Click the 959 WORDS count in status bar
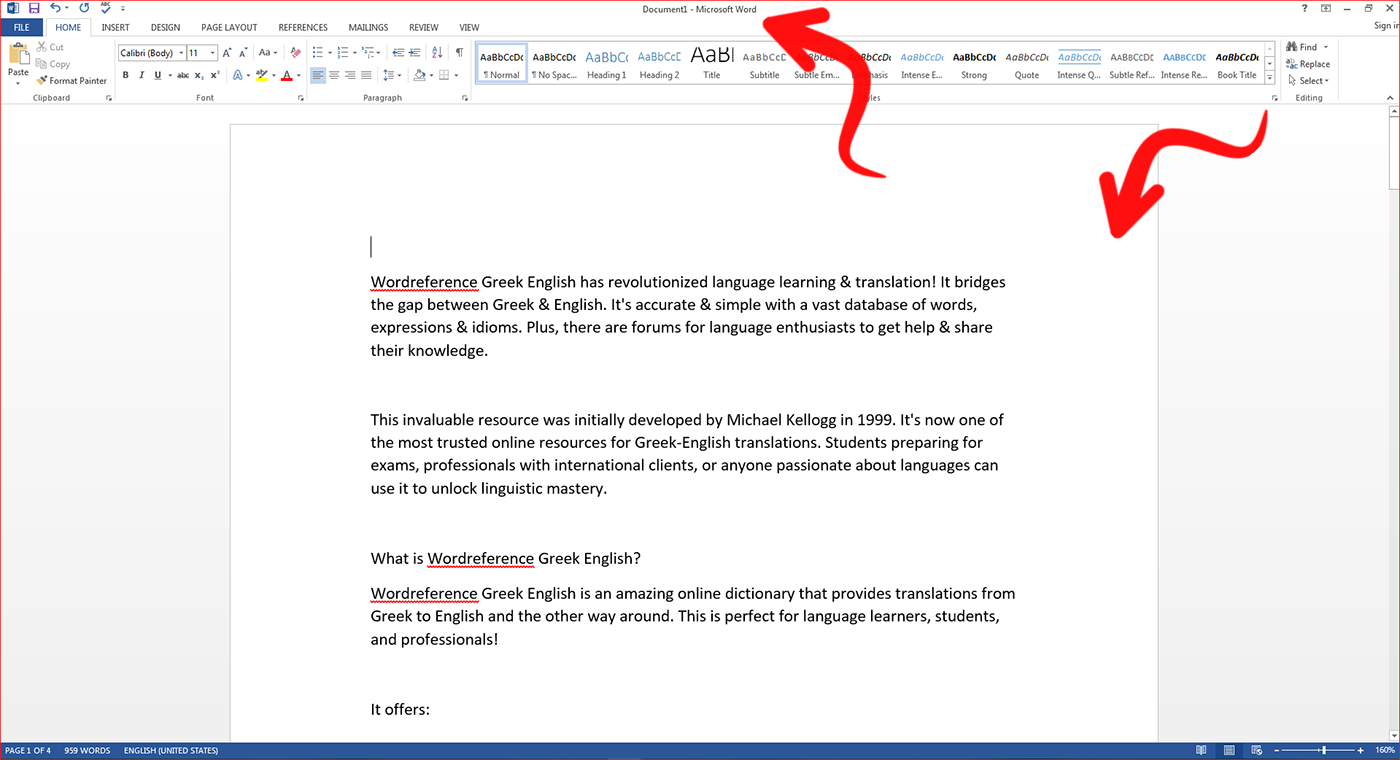The width and height of the screenshot is (1400, 760). tap(87, 750)
